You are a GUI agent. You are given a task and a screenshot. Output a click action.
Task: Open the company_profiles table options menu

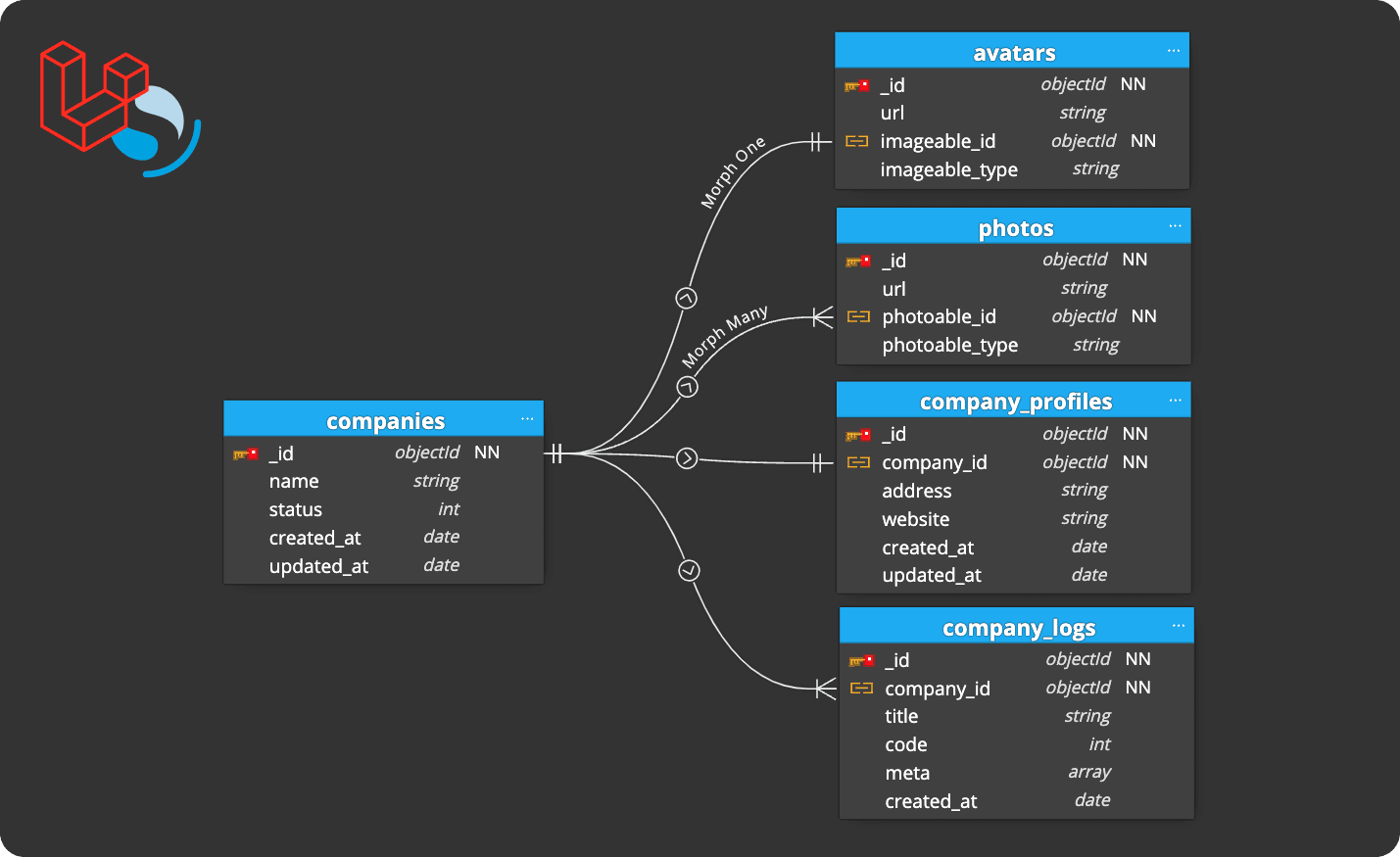click(x=1175, y=401)
